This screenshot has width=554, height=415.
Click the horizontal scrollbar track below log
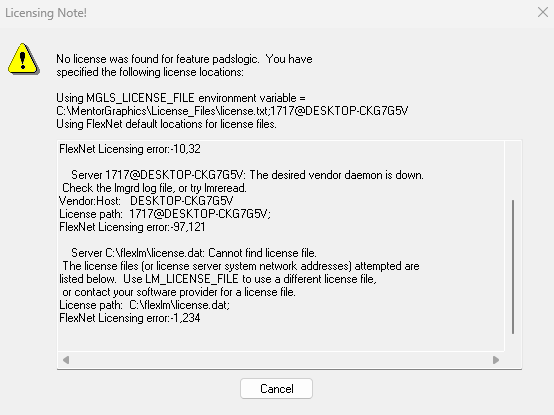pos(281,360)
